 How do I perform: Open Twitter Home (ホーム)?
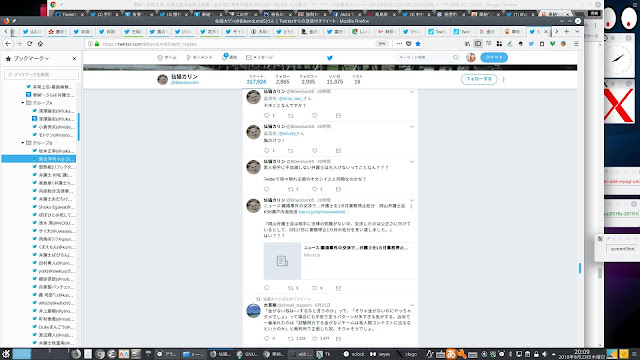pos(167,58)
